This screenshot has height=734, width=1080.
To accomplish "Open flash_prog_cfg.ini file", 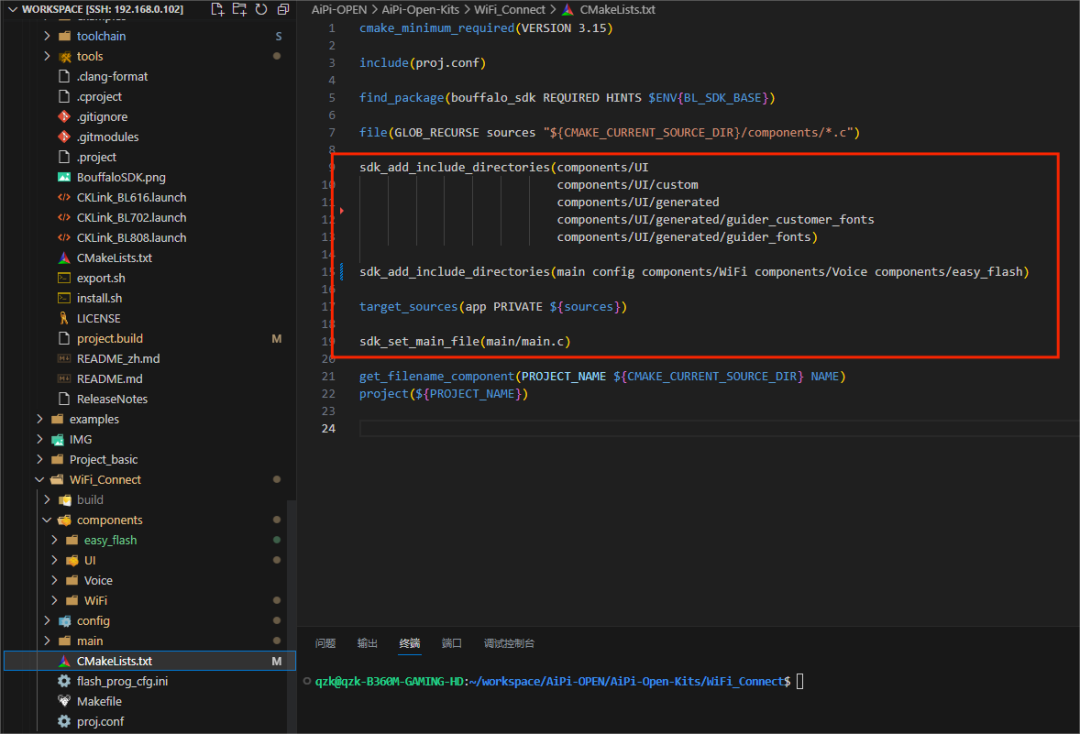I will click(122, 681).
